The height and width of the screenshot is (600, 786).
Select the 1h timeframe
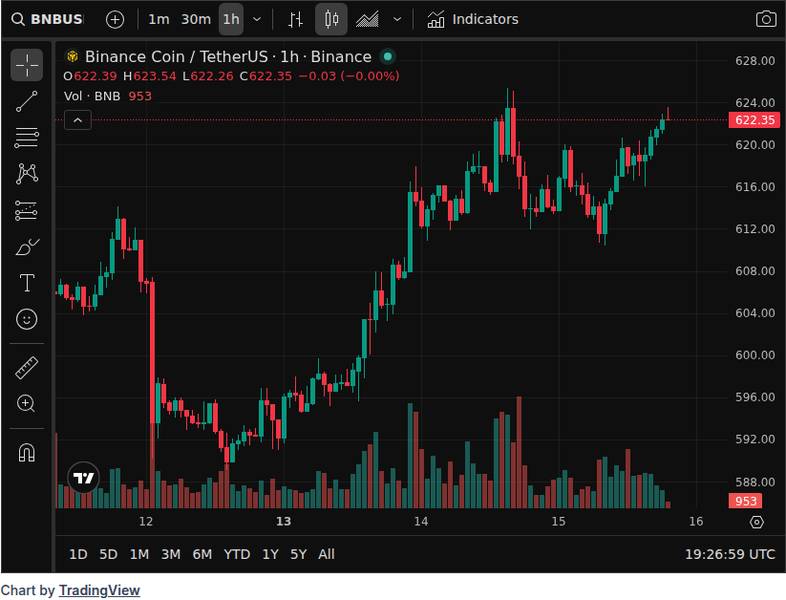(231, 20)
